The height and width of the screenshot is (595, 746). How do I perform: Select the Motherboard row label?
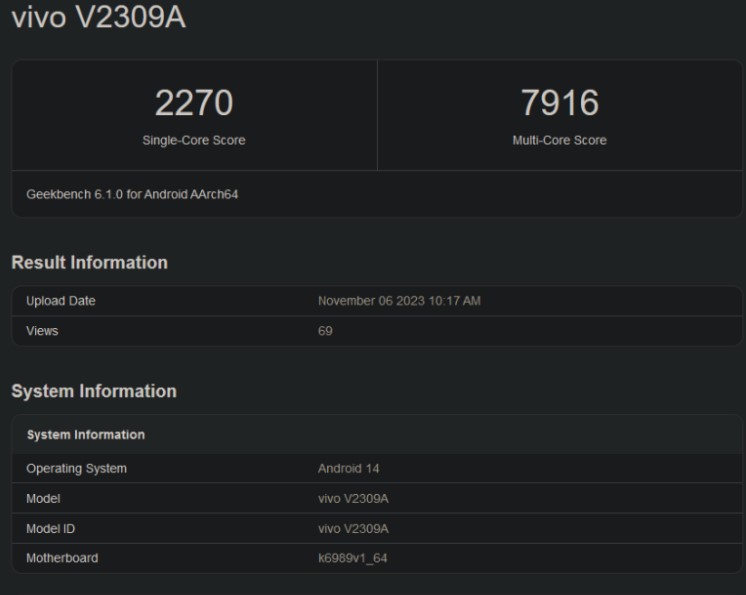point(62,558)
